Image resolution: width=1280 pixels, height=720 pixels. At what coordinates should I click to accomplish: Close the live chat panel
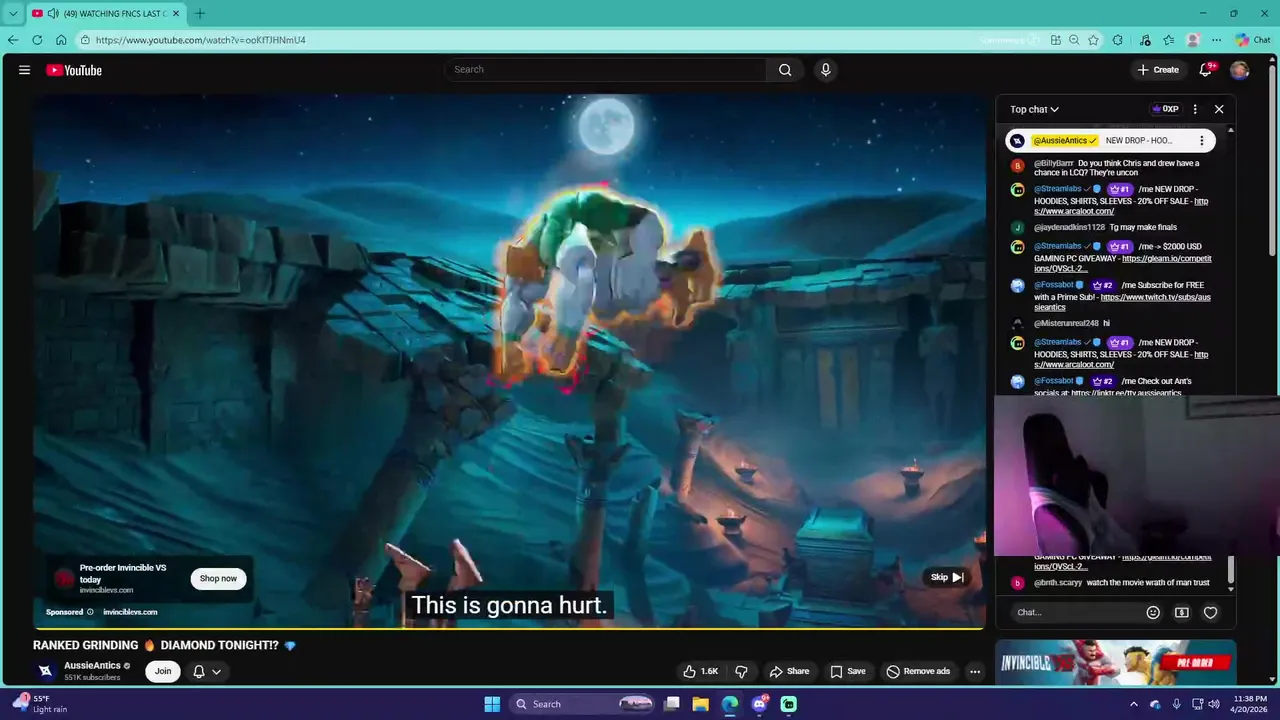pos(1219,109)
